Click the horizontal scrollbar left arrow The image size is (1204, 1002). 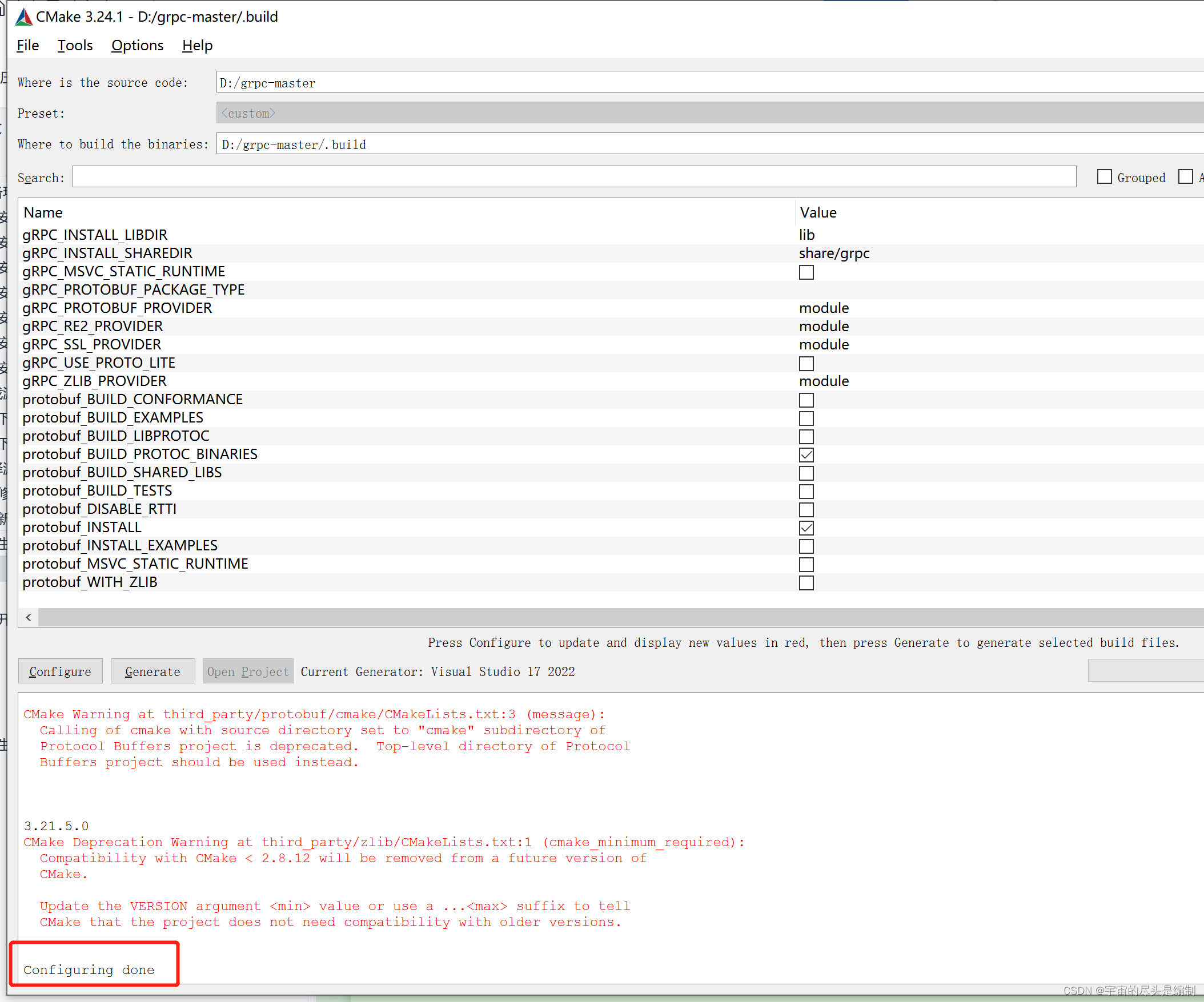(x=29, y=617)
